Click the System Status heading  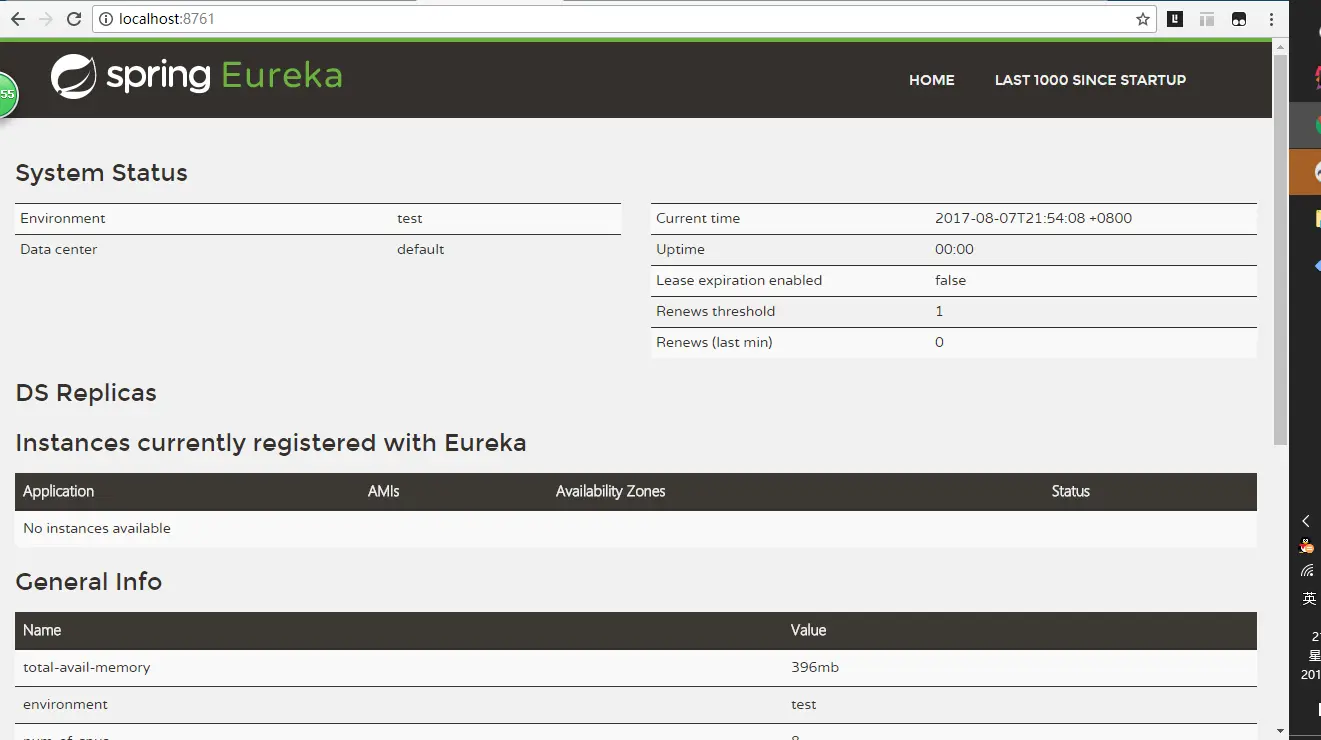coord(102,173)
